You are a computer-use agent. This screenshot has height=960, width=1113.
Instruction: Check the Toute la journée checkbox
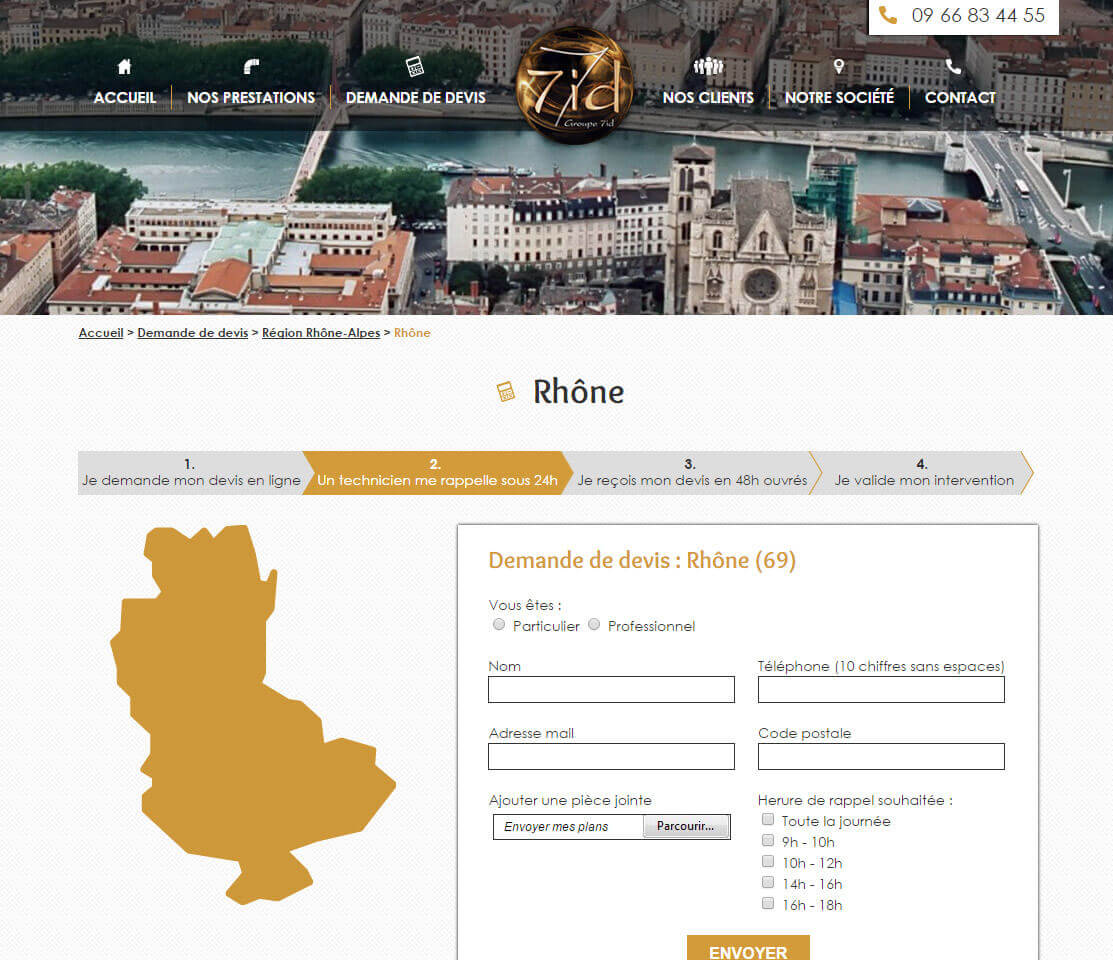(768, 819)
